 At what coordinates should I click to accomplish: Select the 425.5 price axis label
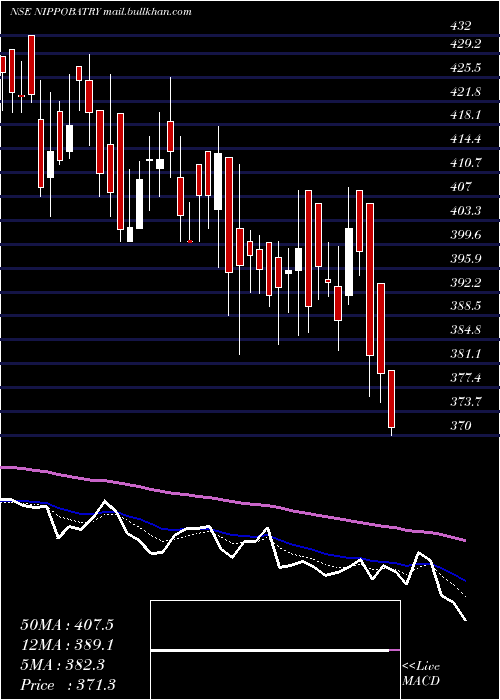pyautogui.click(x=465, y=68)
